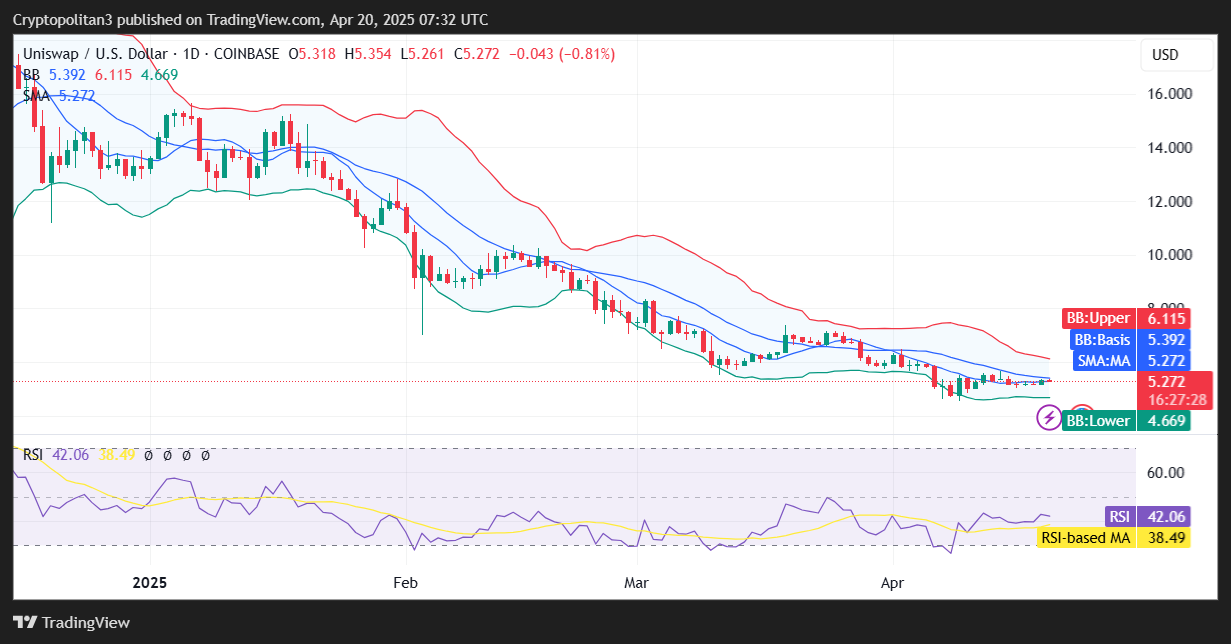Viewport: 1231px width, 644px height.
Task: Click the BB:Lower axis label
Action: pos(1099,420)
